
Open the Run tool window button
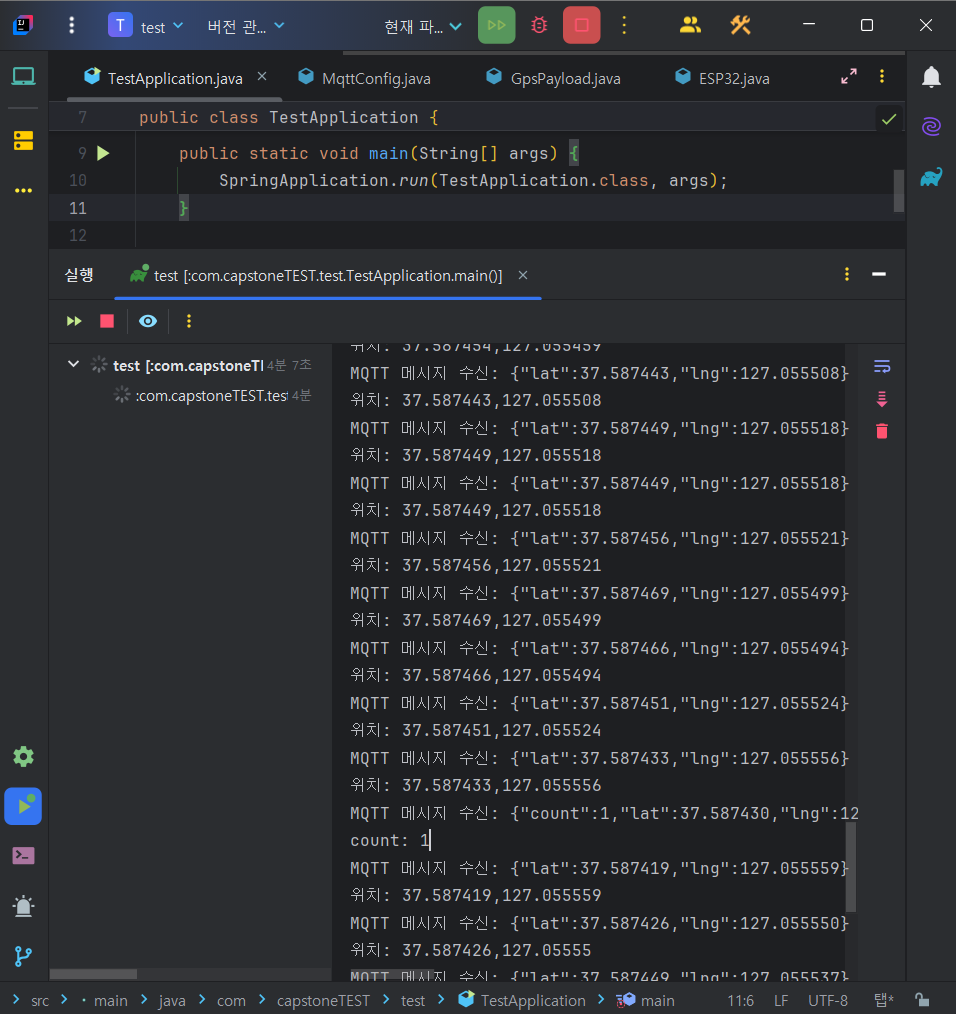pos(23,806)
